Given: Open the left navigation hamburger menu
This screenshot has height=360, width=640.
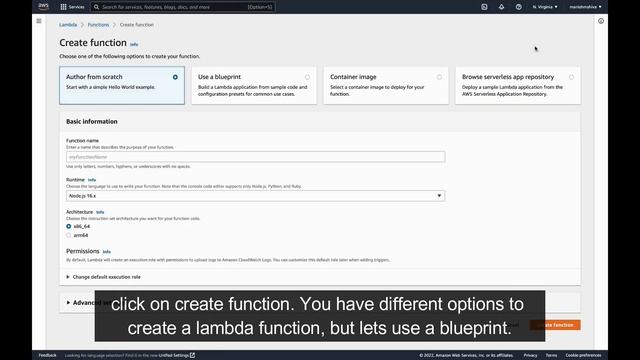Looking at the screenshot, I should tap(39, 21).
